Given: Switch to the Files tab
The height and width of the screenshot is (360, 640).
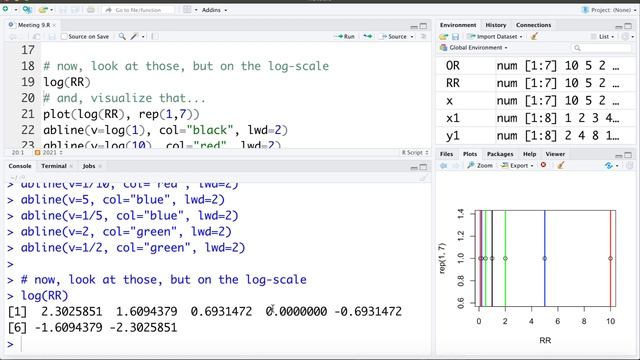Looking at the screenshot, I should pos(446,154).
